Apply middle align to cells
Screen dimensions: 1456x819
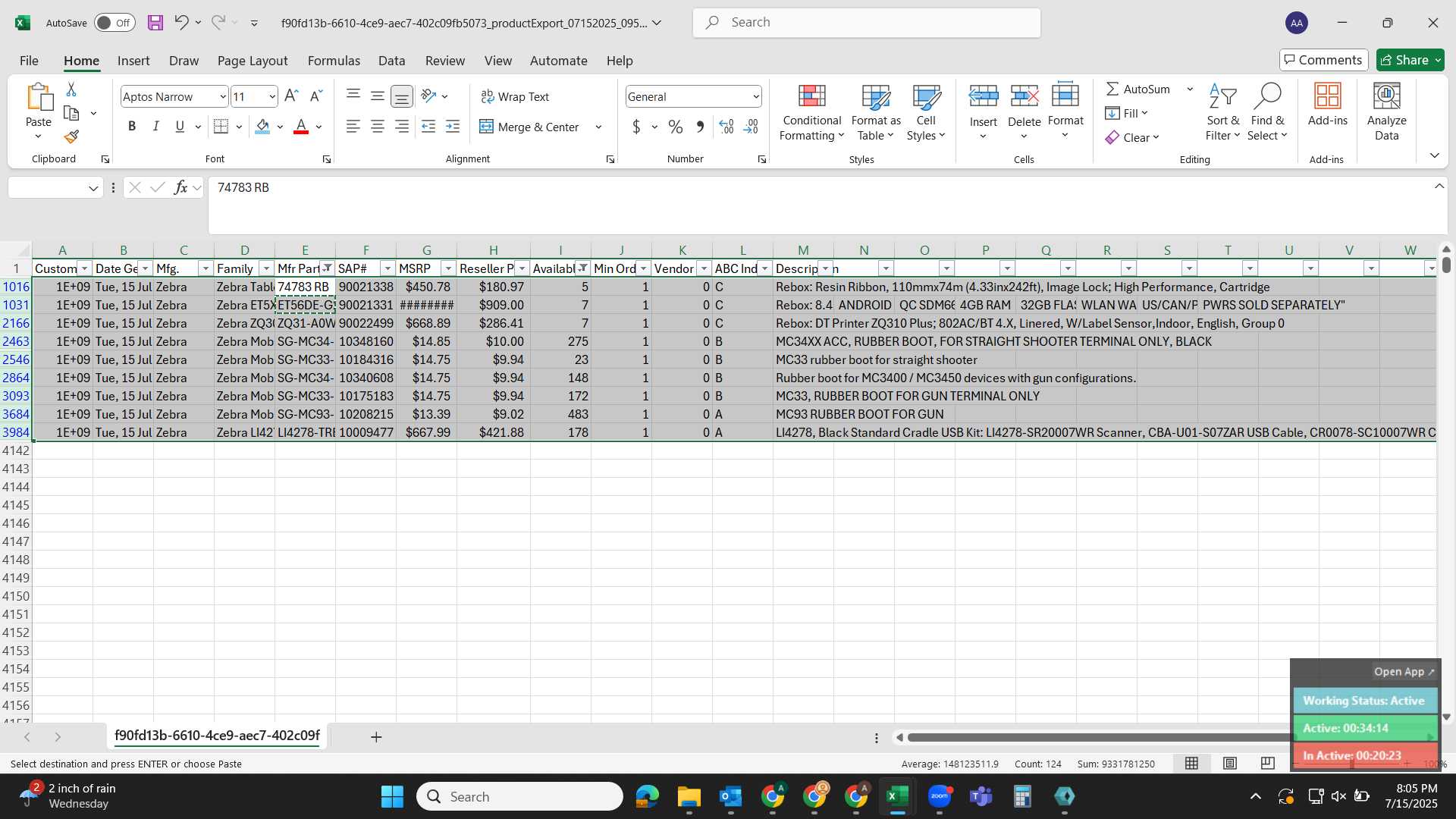coord(378,96)
